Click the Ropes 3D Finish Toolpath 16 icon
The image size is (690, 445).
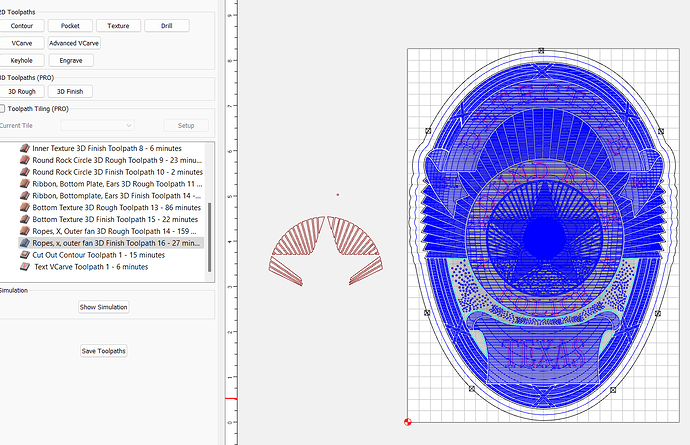pos(25,243)
